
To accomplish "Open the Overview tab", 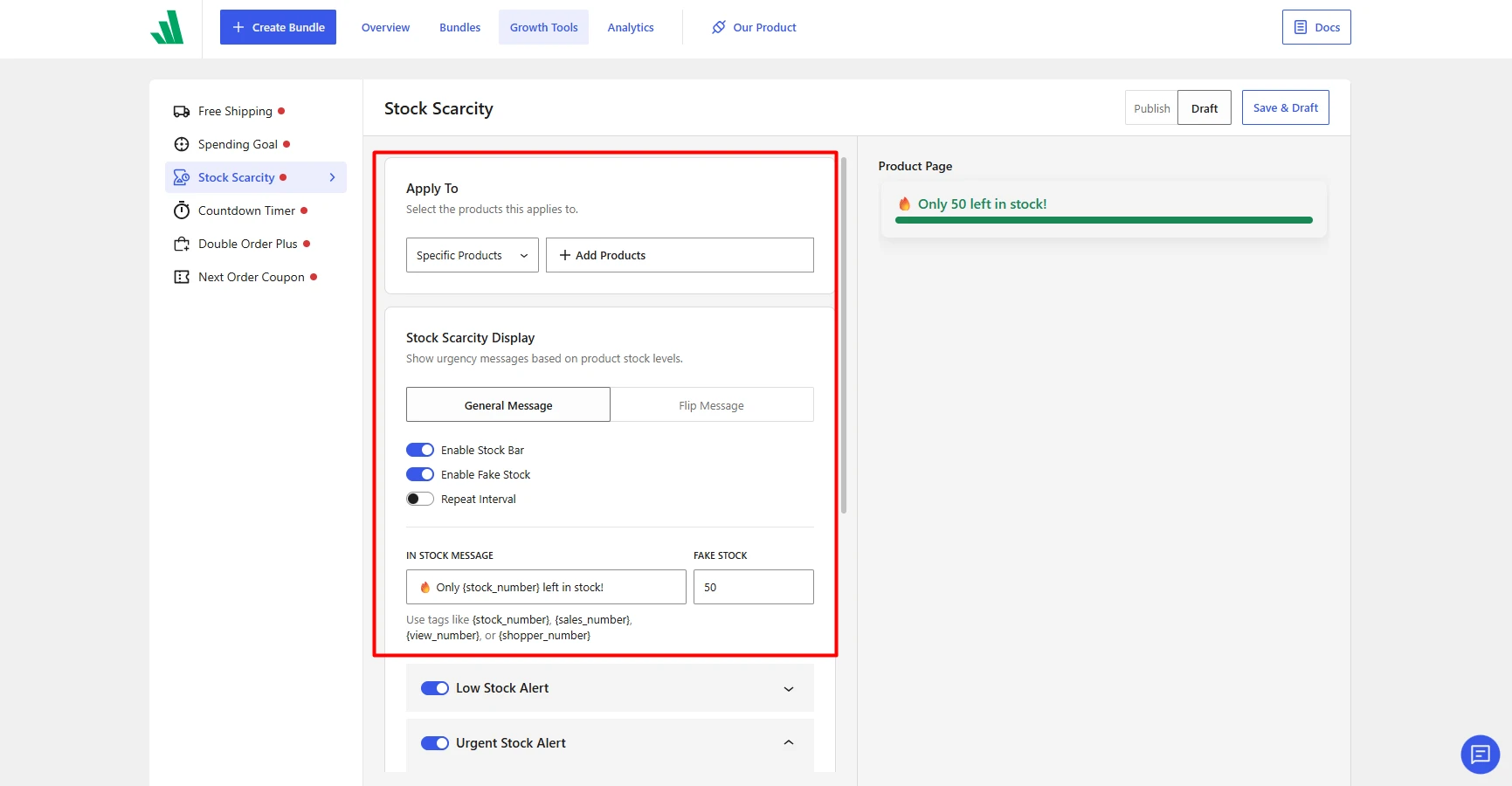I will click(385, 27).
